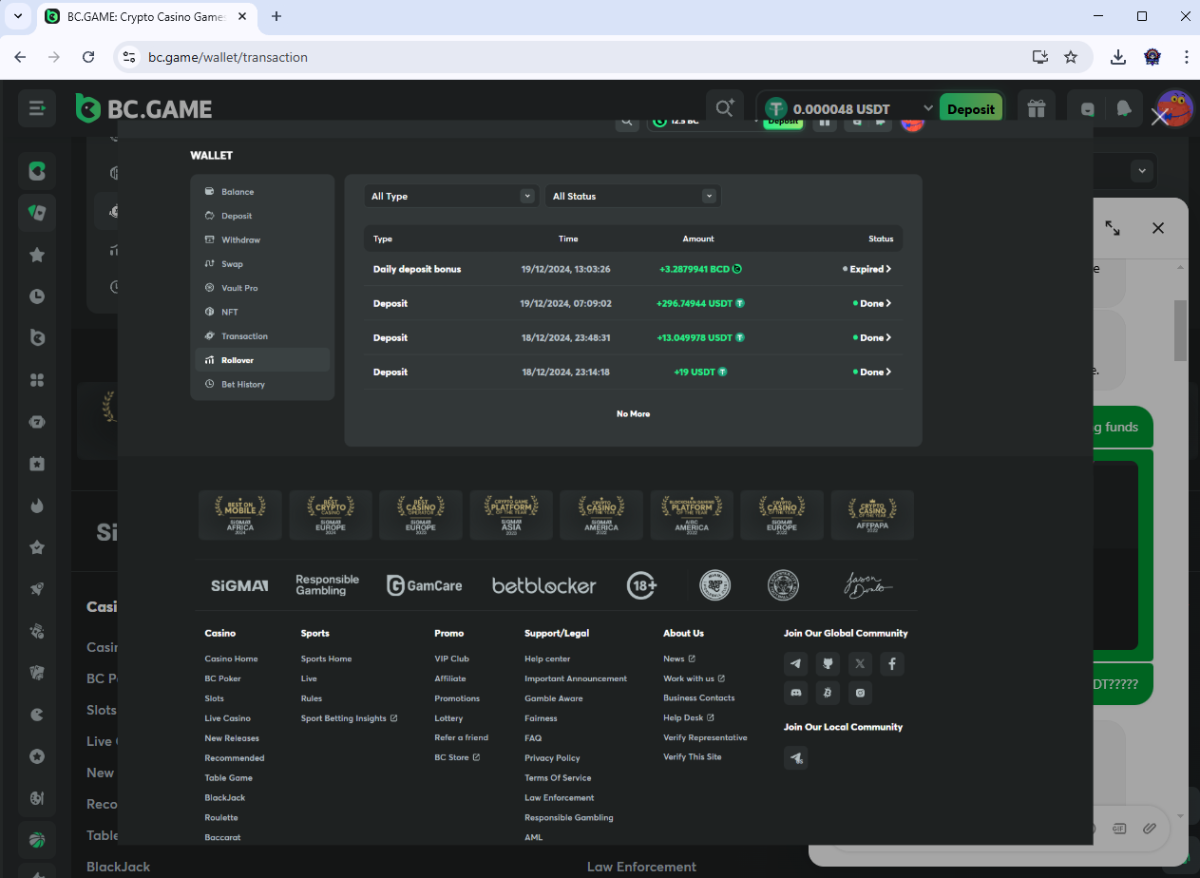Click the green Deposit button
The height and width of the screenshot is (878, 1200).
pyautogui.click(x=970, y=109)
